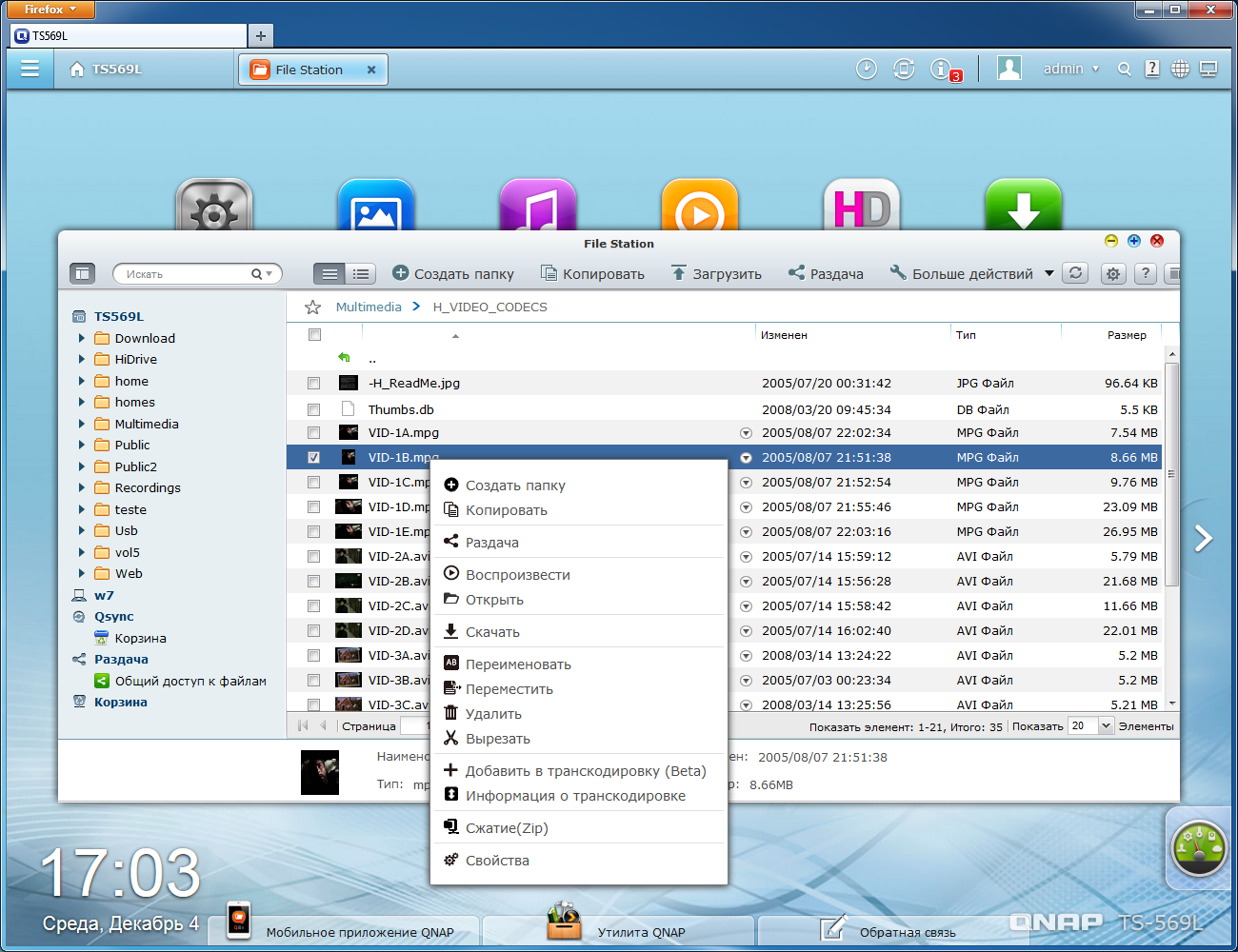The height and width of the screenshot is (952, 1238).
Task: Check the box for VID-1A.mpg
Action: tap(314, 433)
